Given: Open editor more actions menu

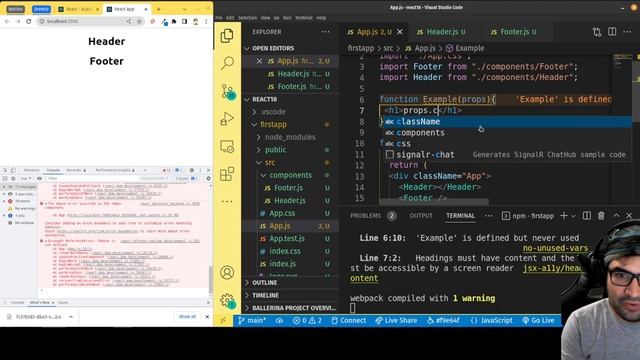Looking at the screenshot, I should [x=627, y=32].
